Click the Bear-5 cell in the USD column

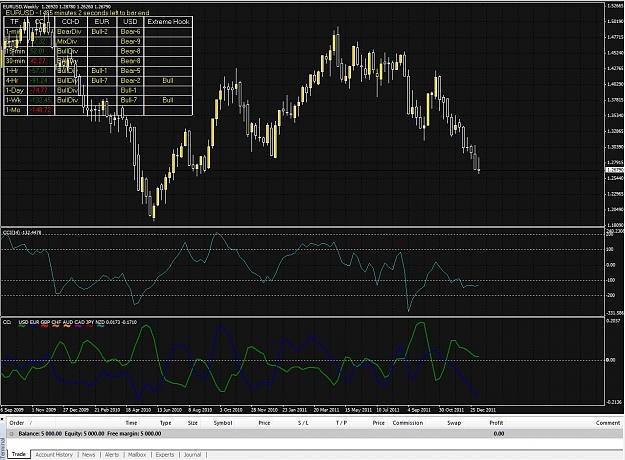click(x=130, y=71)
